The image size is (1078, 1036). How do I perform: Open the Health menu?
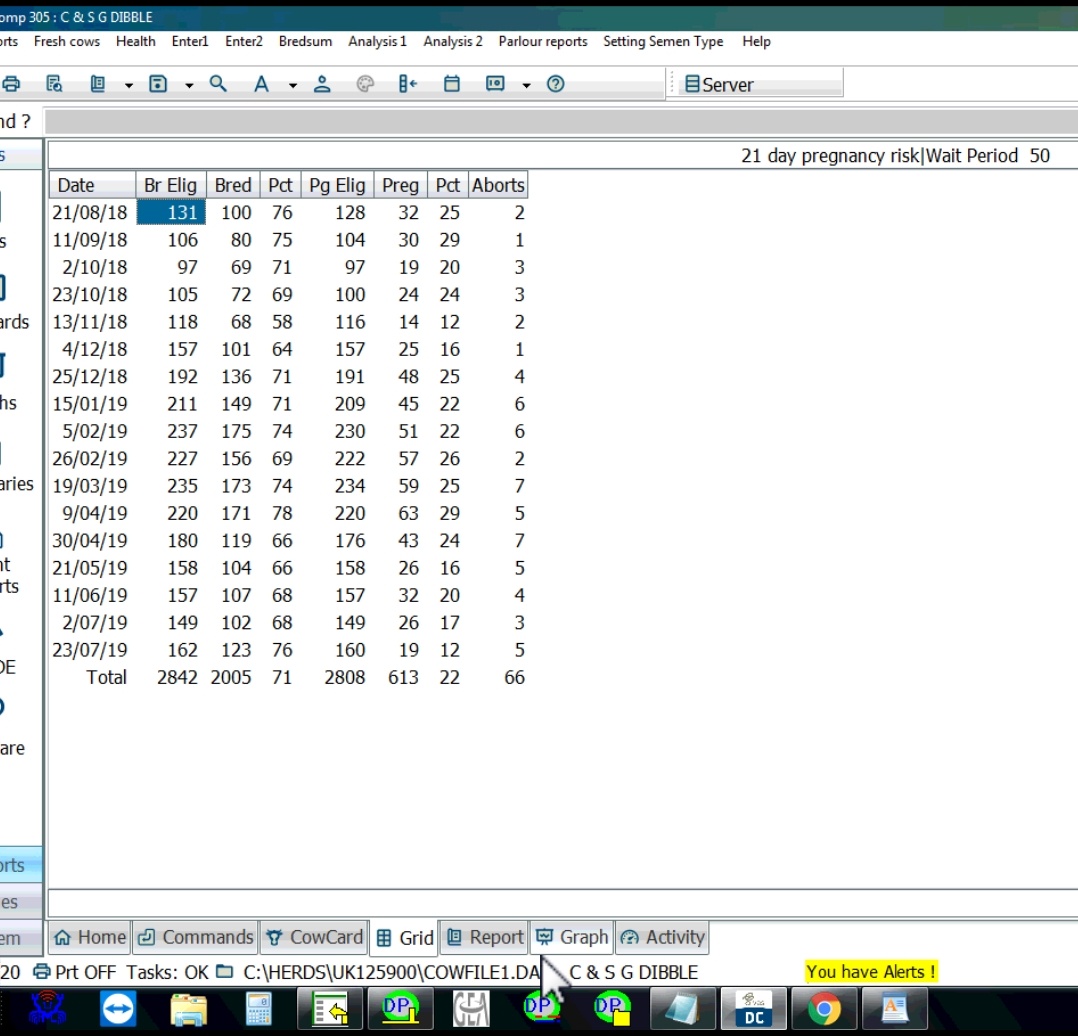(x=135, y=41)
